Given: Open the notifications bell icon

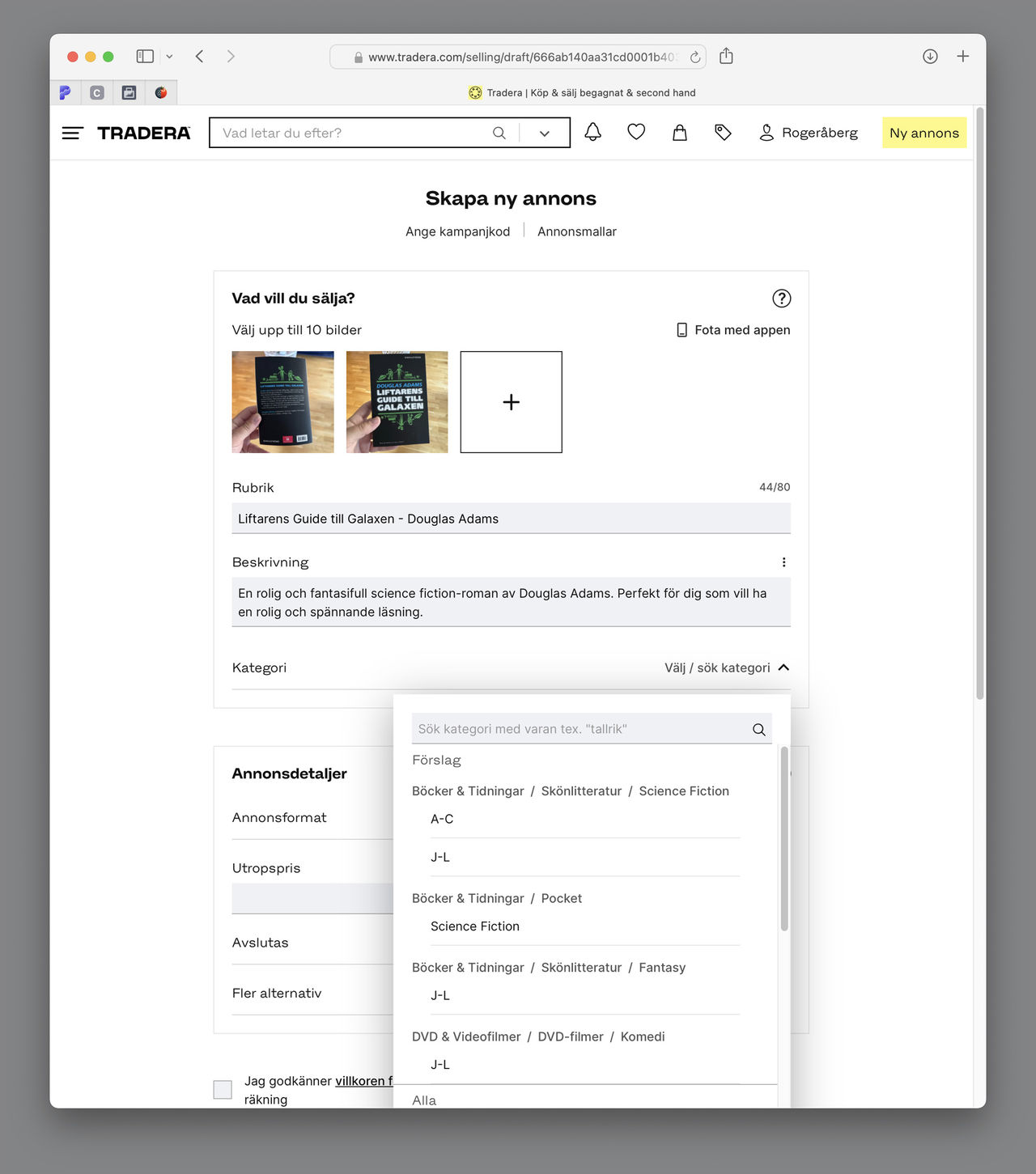Looking at the screenshot, I should (x=592, y=133).
